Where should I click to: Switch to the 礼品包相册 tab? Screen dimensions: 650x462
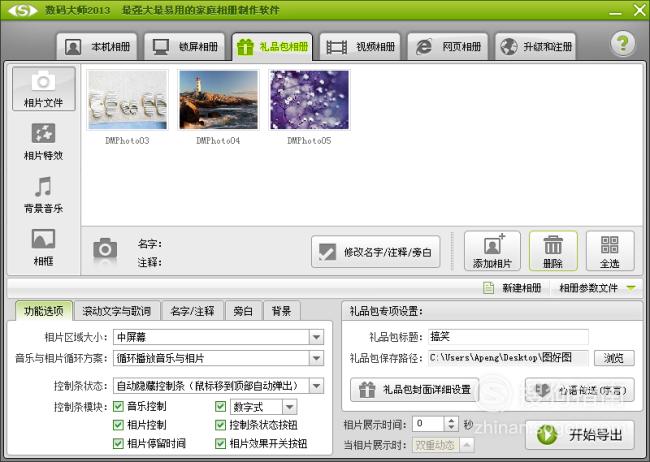coord(272,46)
